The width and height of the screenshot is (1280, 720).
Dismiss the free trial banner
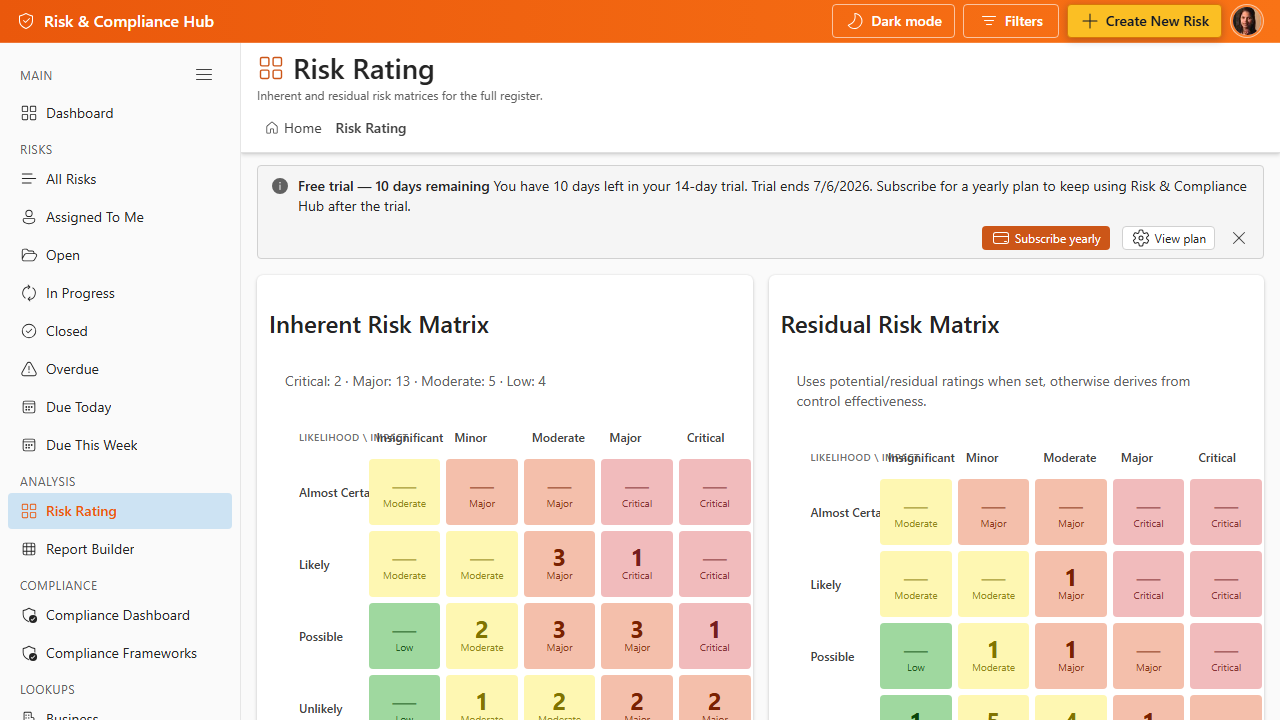click(x=1239, y=238)
